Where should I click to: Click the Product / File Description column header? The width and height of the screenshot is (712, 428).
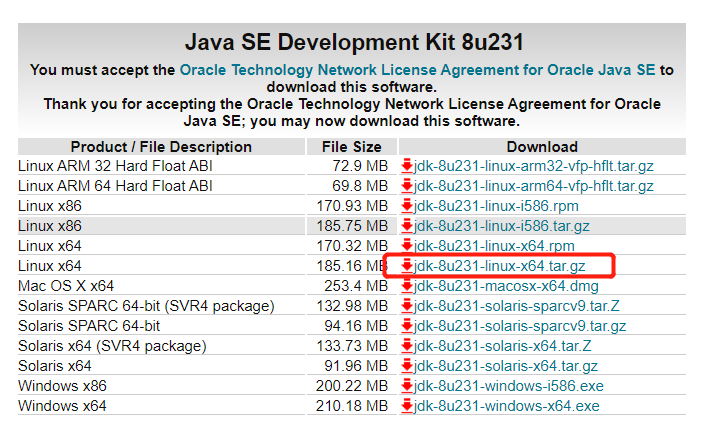[x=161, y=147]
